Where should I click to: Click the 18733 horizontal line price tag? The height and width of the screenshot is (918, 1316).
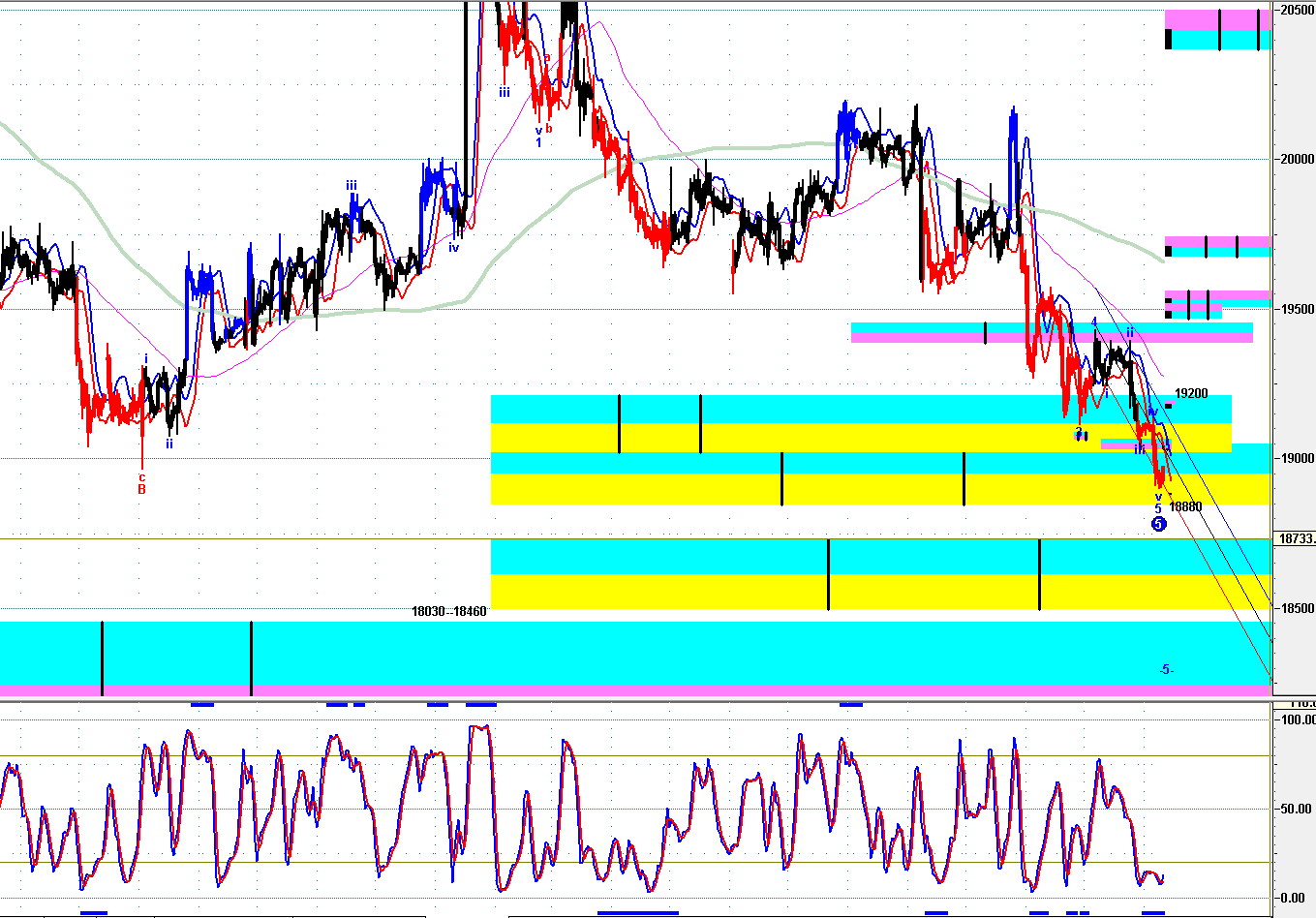pos(1297,539)
